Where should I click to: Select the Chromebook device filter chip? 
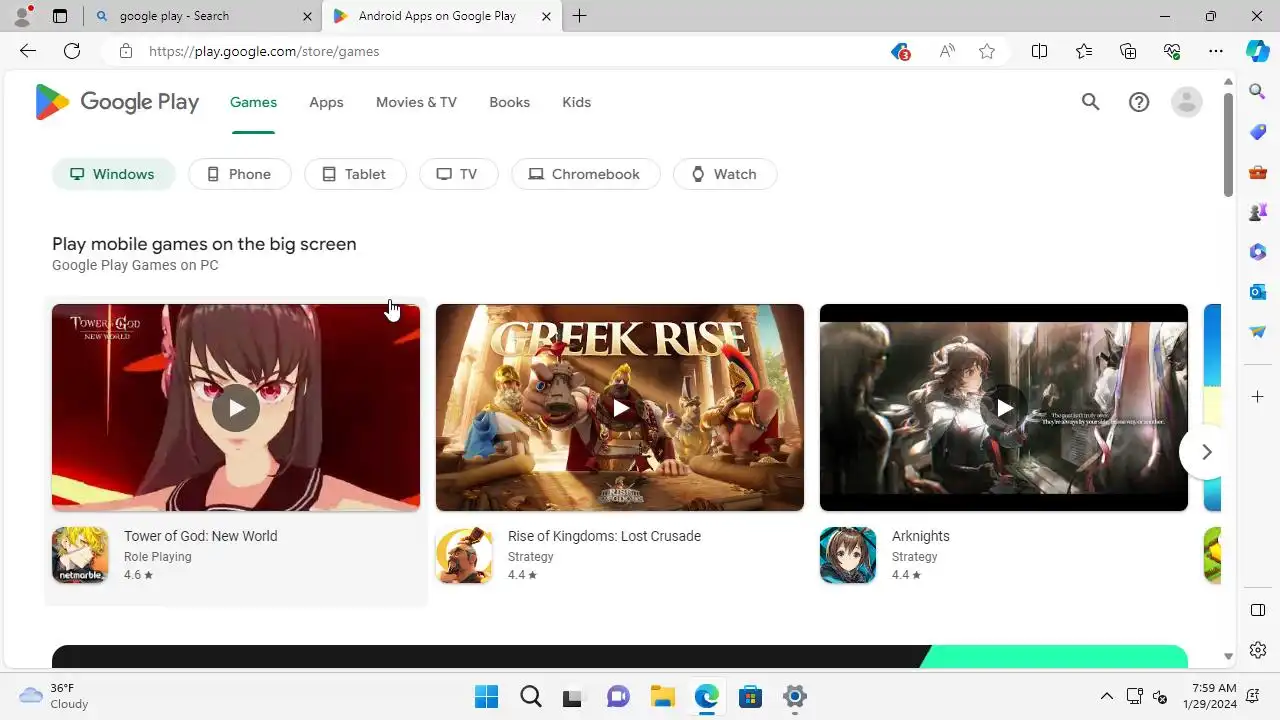[585, 174]
